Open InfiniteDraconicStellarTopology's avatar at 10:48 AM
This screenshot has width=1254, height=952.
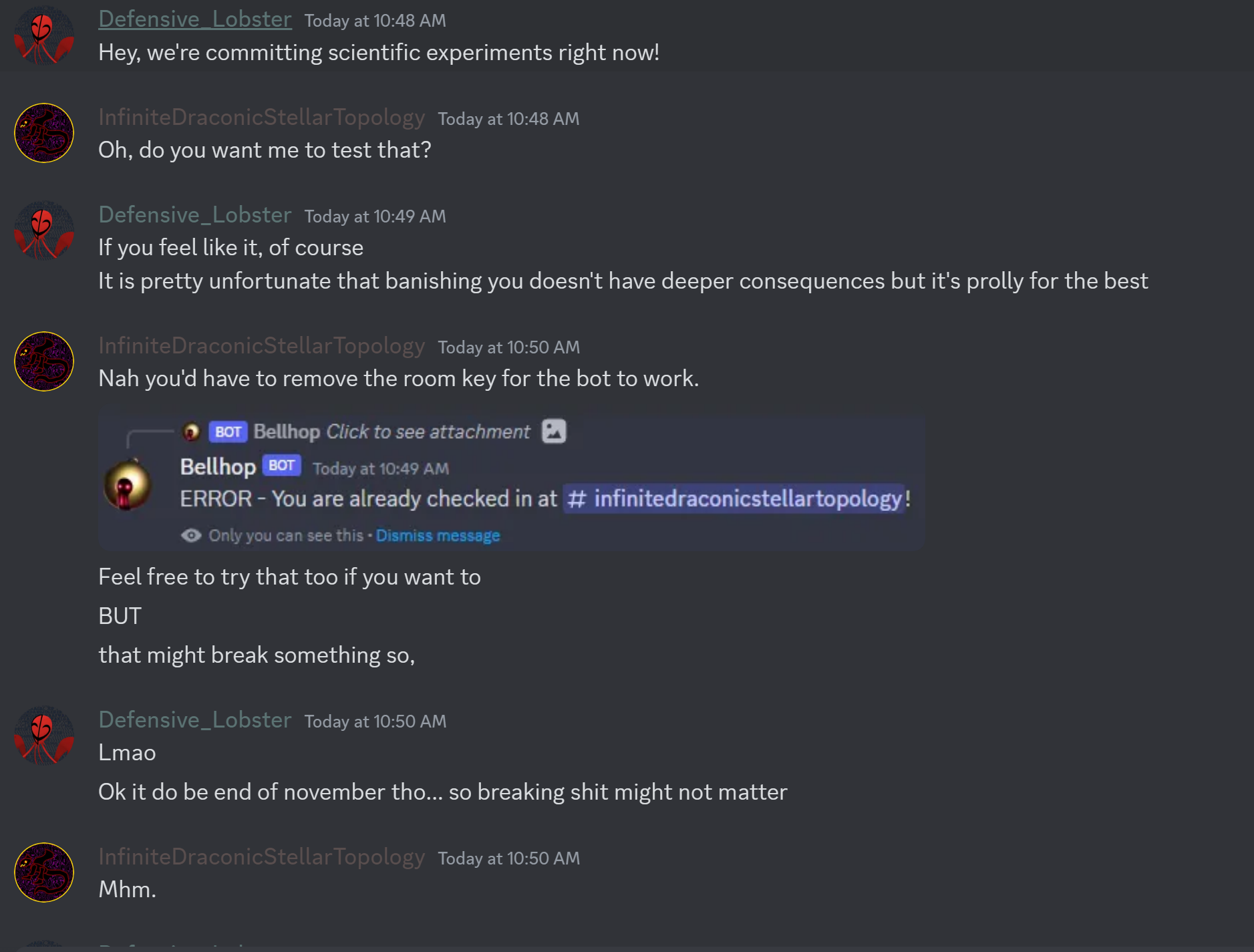pos(44,133)
